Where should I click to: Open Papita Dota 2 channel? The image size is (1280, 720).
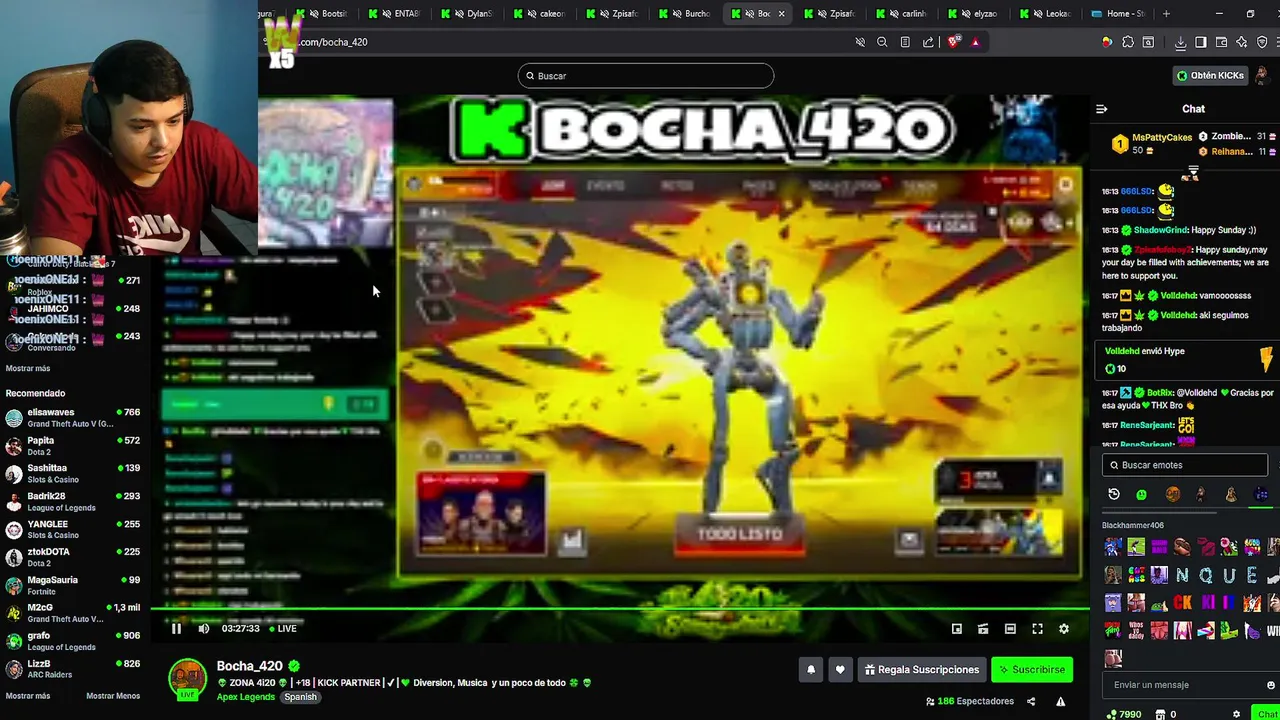(74, 446)
